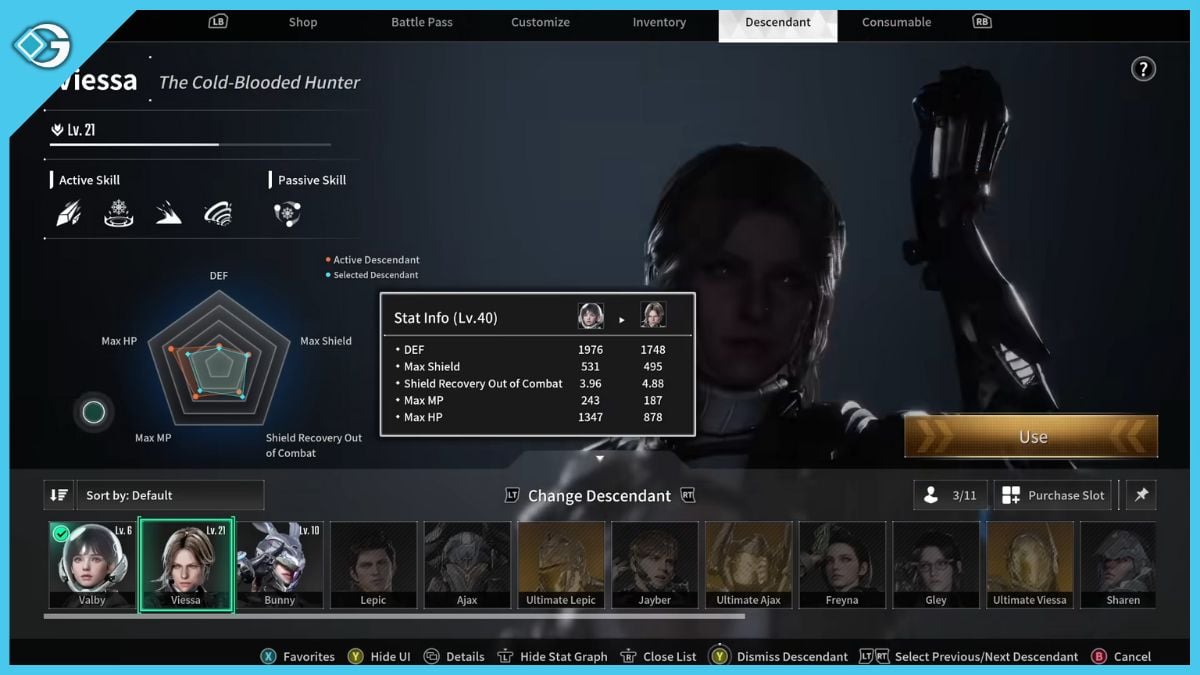Open the Shop tab
Image resolution: width=1200 pixels, height=675 pixels.
(303, 22)
